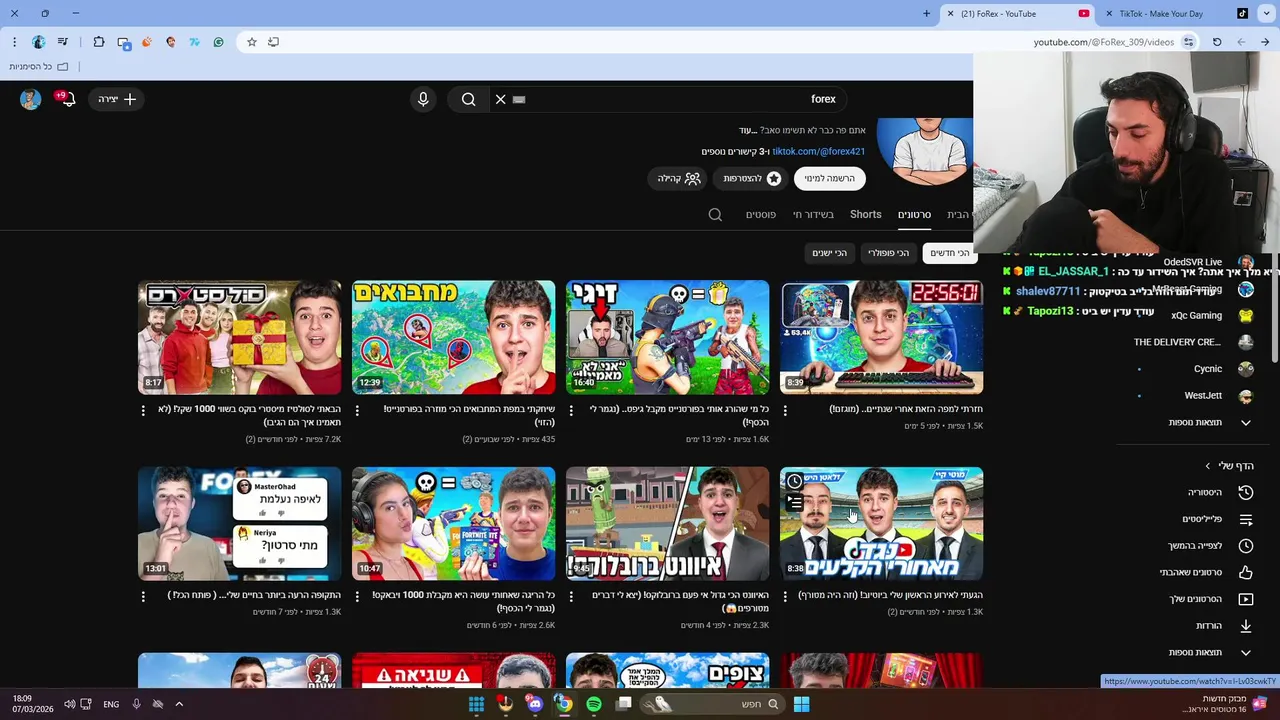Image resolution: width=1280 pixels, height=720 pixels.
Task: Clear the search box with X
Action: click(500, 99)
